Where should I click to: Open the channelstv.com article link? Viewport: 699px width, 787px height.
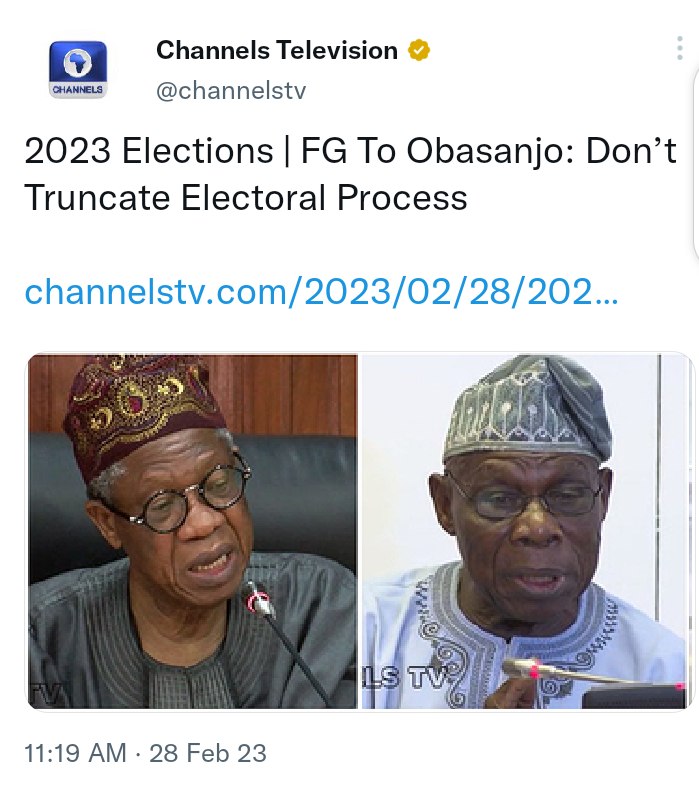click(x=321, y=292)
